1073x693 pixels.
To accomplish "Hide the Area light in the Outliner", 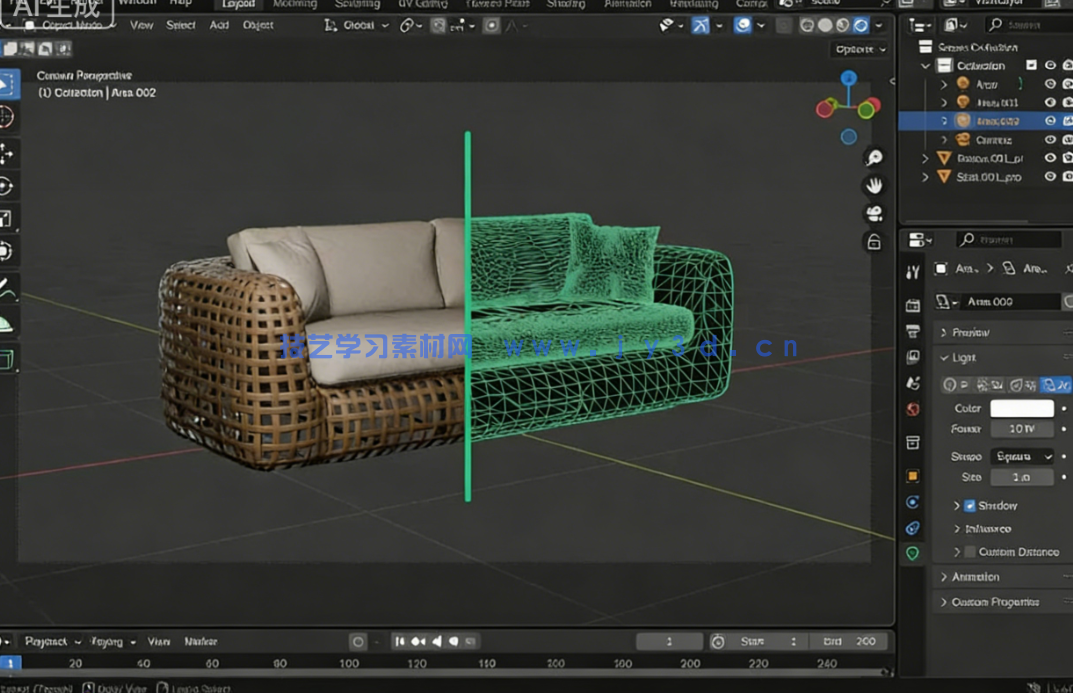I will 1050,84.
